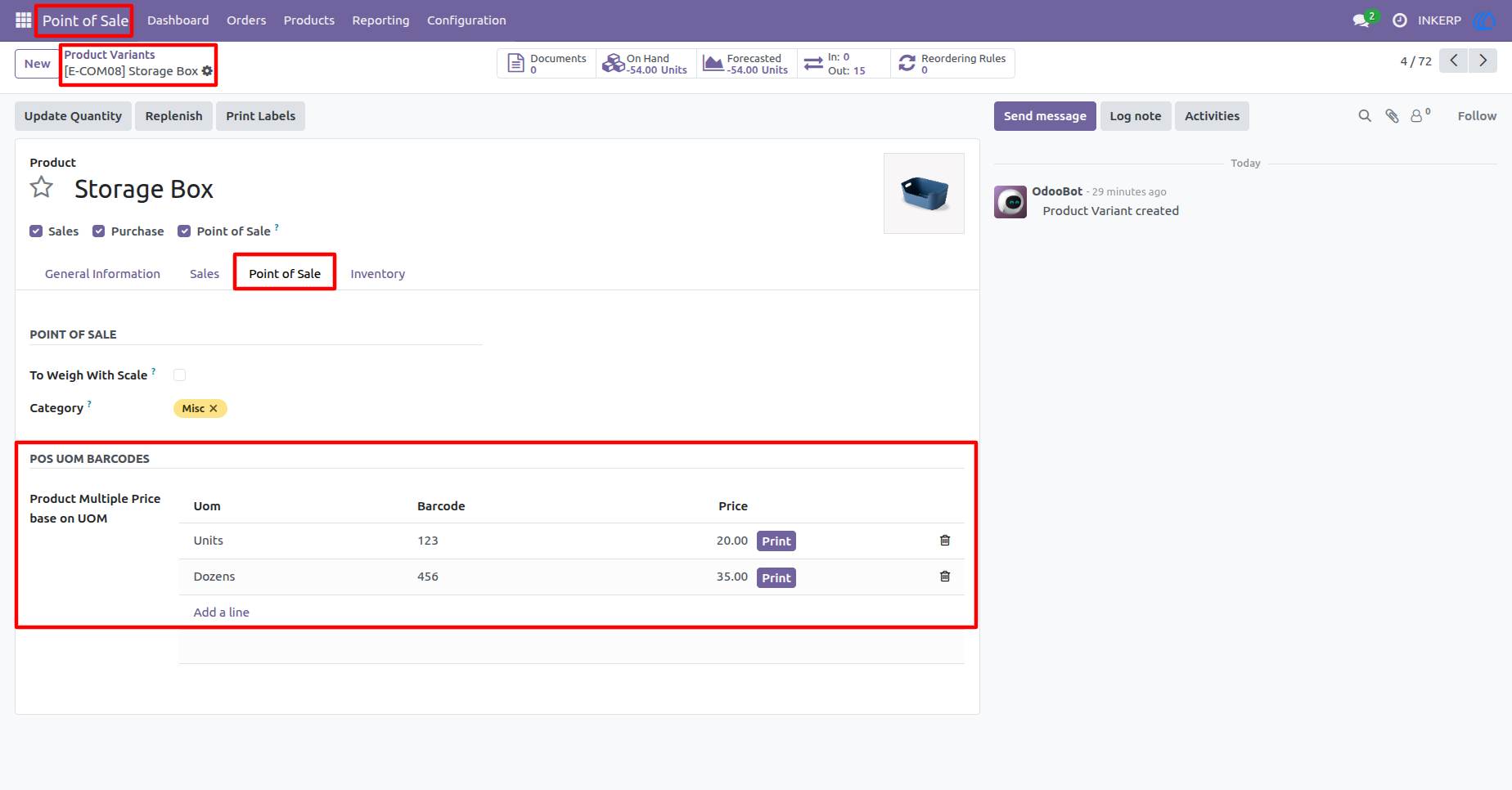Viewport: 1512px width, 790px height.
Task: Open the Forecasted units stat
Action: pos(747,64)
